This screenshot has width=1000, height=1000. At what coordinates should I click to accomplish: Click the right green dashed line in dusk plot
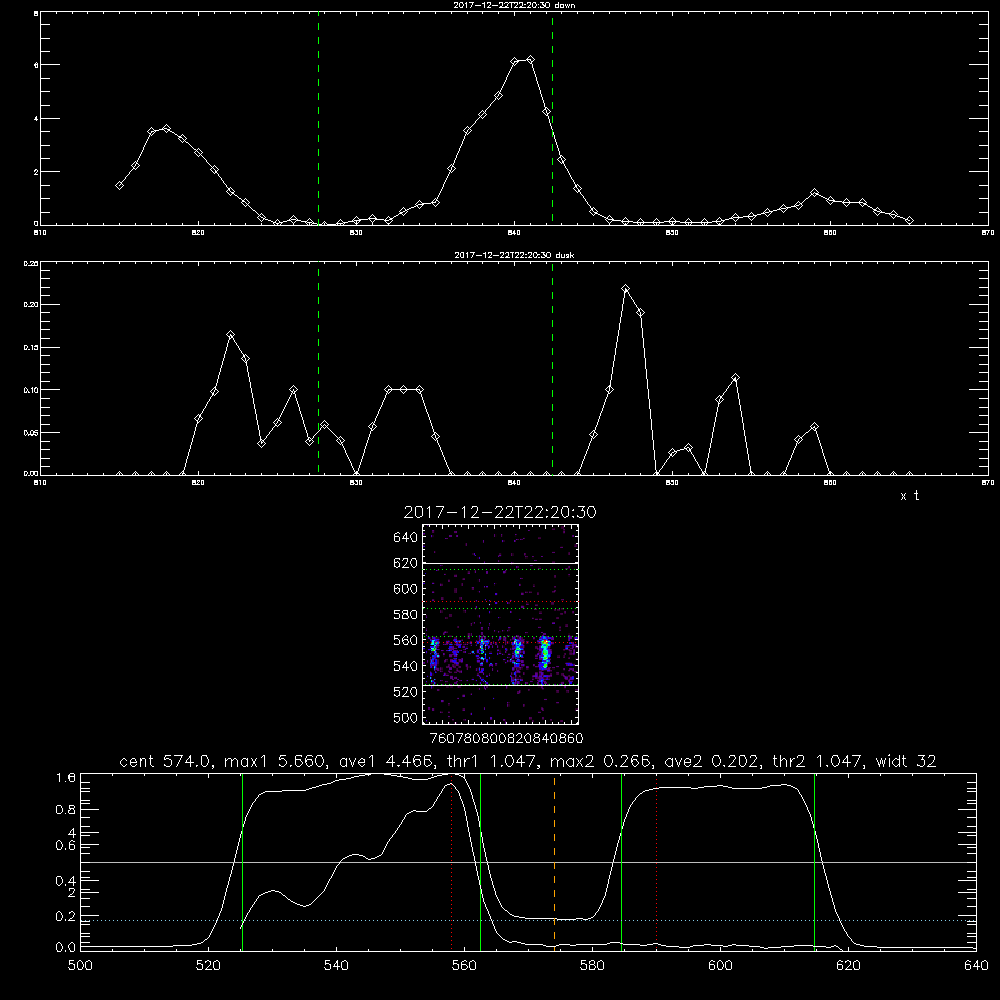tap(552, 369)
